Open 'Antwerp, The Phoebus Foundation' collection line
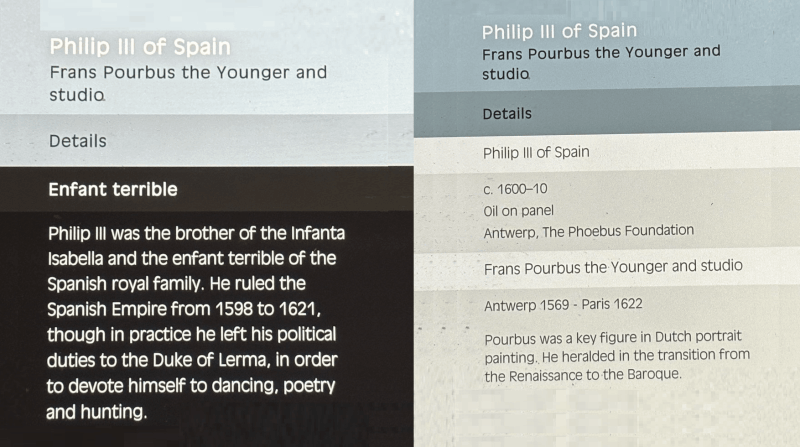The height and width of the screenshot is (447, 800). point(588,232)
